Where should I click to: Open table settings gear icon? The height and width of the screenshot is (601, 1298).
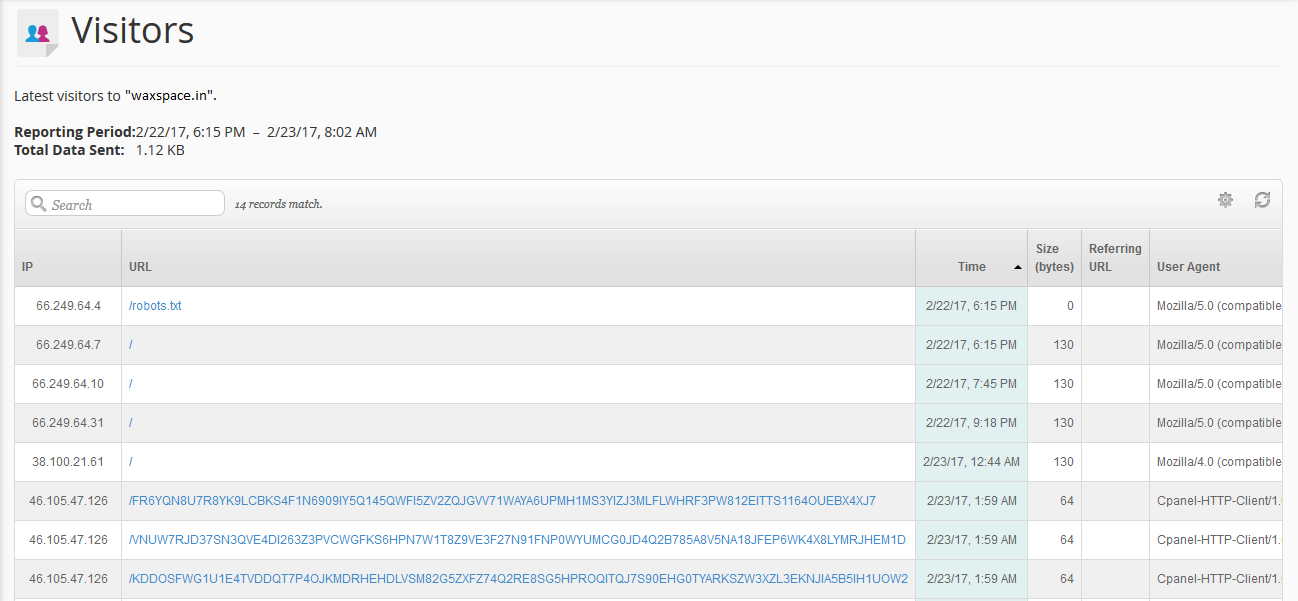point(1225,200)
